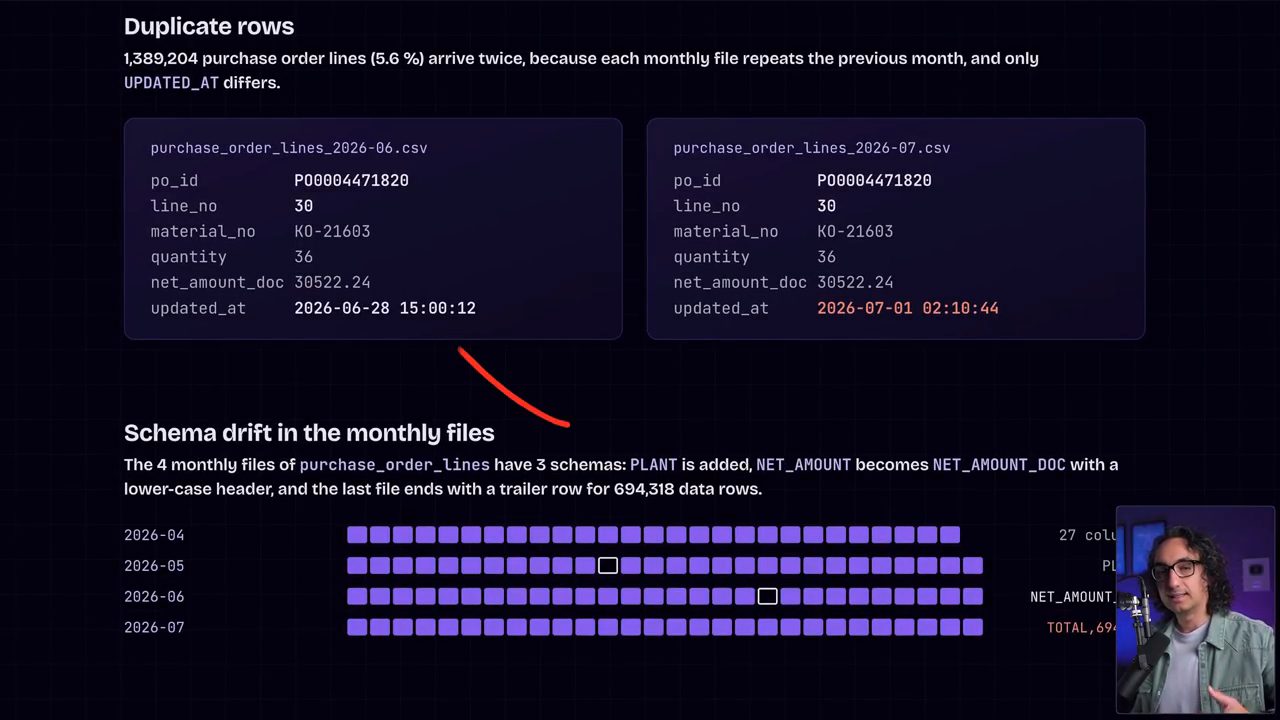Click the presenter webcam thumbnail

point(1196,610)
